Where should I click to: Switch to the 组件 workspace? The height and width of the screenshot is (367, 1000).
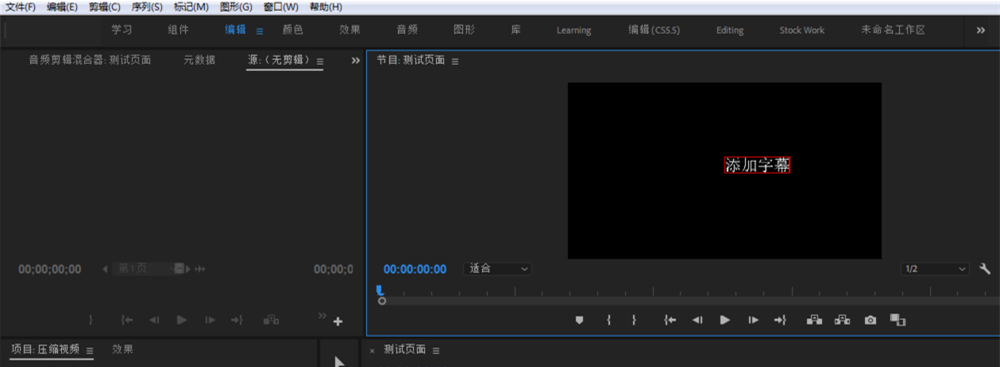[179, 30]
